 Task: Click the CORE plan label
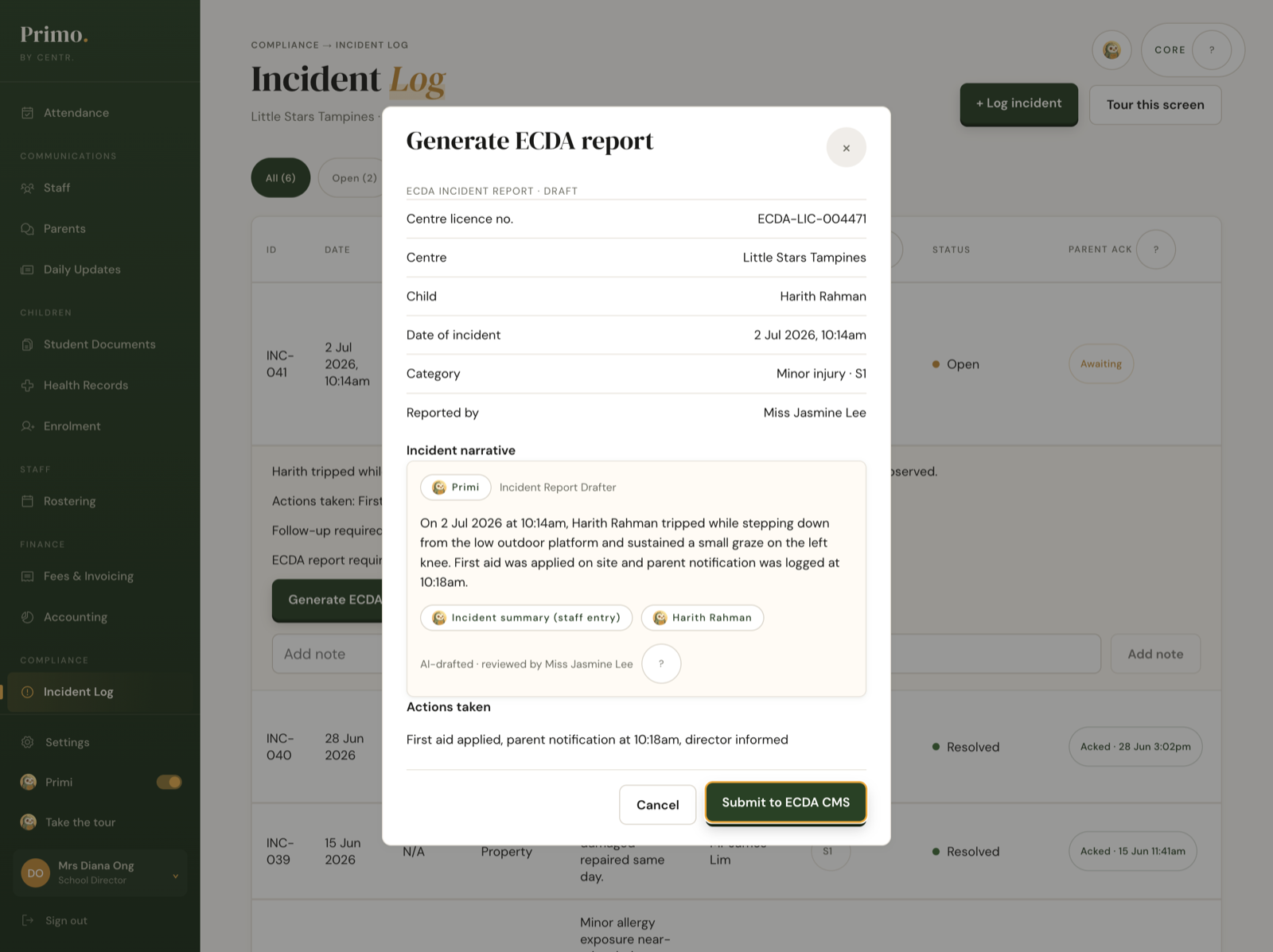1170,50
